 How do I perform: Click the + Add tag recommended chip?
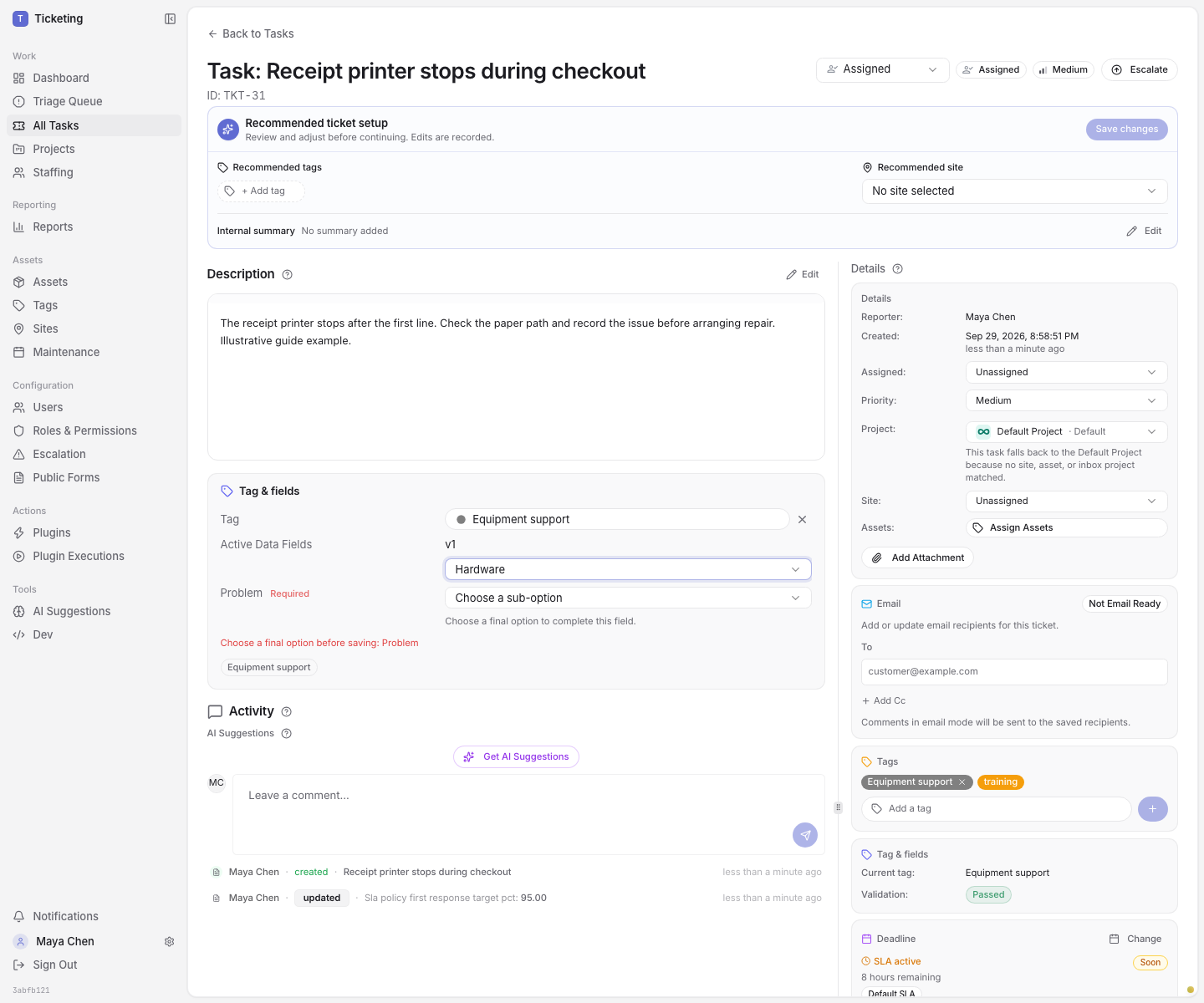261,191
